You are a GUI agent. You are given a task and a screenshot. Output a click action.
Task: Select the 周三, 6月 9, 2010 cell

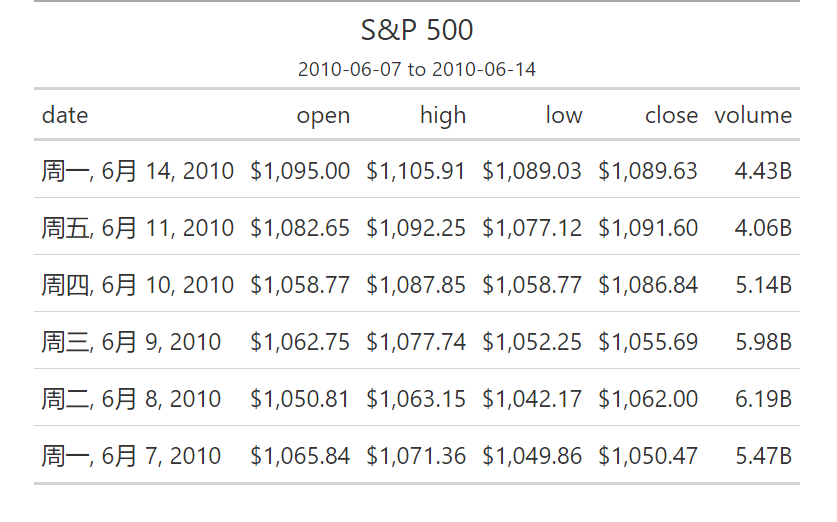131,342
